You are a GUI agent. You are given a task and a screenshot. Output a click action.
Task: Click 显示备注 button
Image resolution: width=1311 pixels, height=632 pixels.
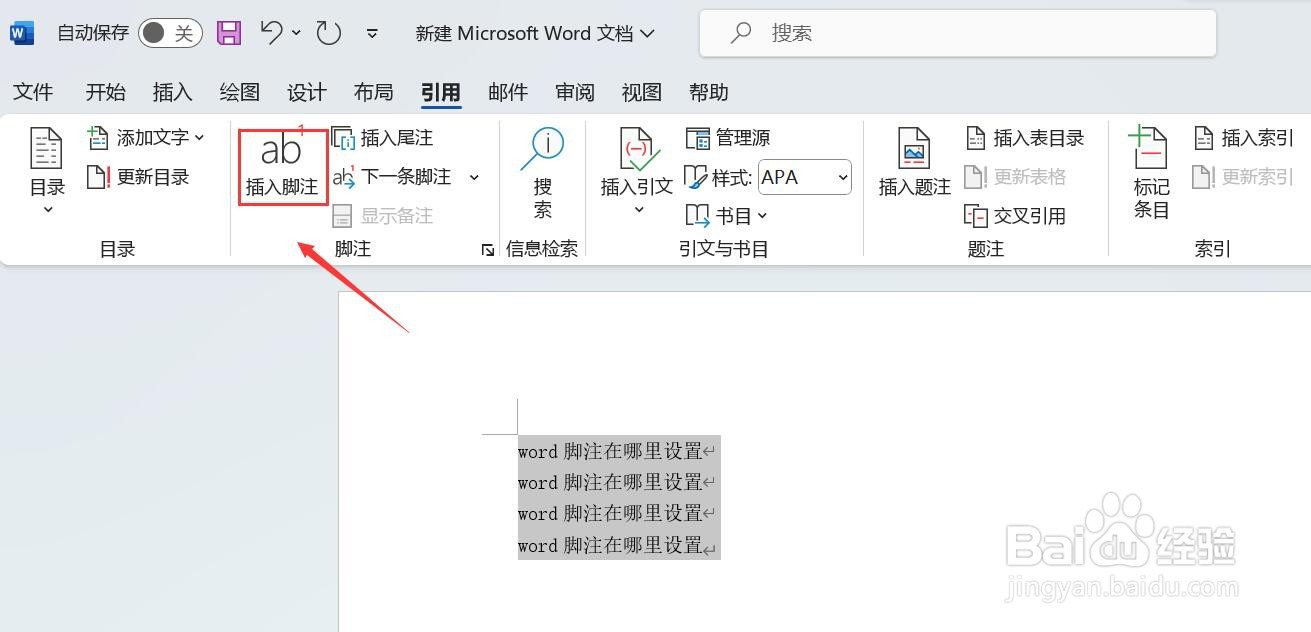coord(382,216)
